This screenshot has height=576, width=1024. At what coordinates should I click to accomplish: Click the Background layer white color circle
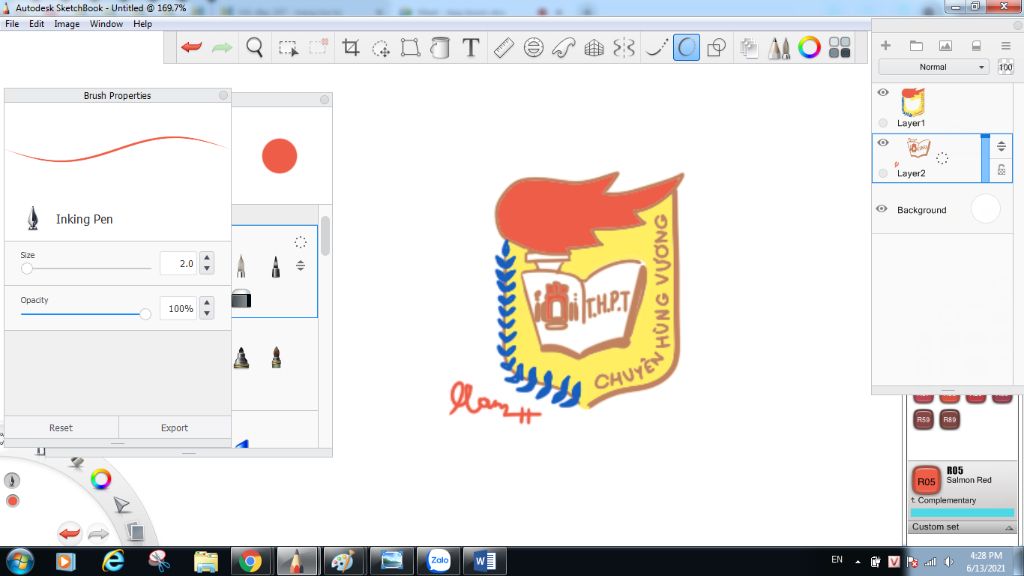click(985, 209)
